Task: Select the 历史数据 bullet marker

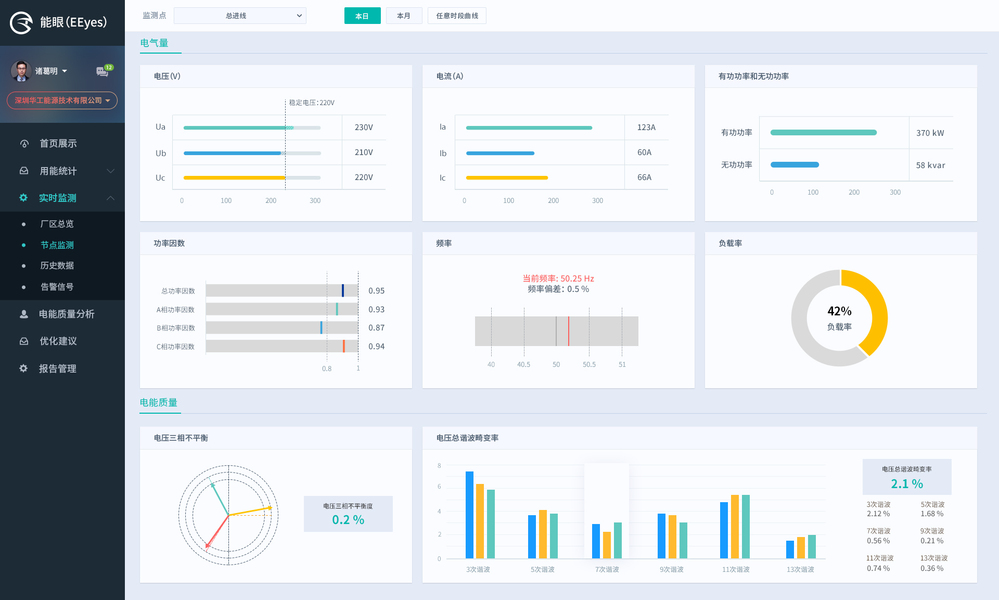Action: point(24,266)
